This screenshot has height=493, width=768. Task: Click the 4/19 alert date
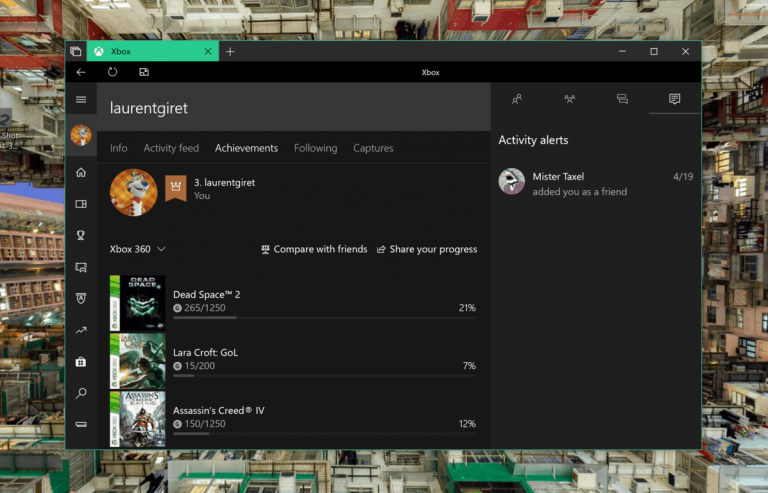point(683,177)
